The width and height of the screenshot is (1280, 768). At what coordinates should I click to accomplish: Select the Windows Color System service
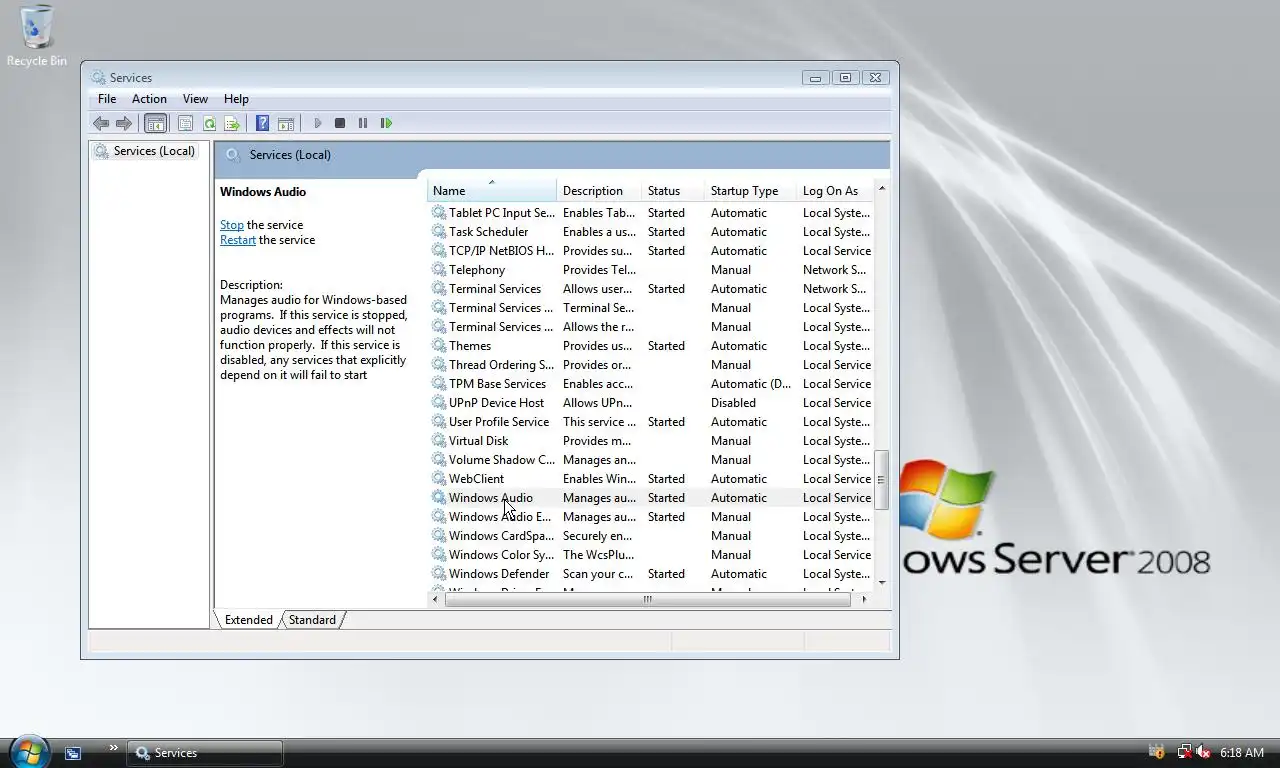tap(501, 555)
